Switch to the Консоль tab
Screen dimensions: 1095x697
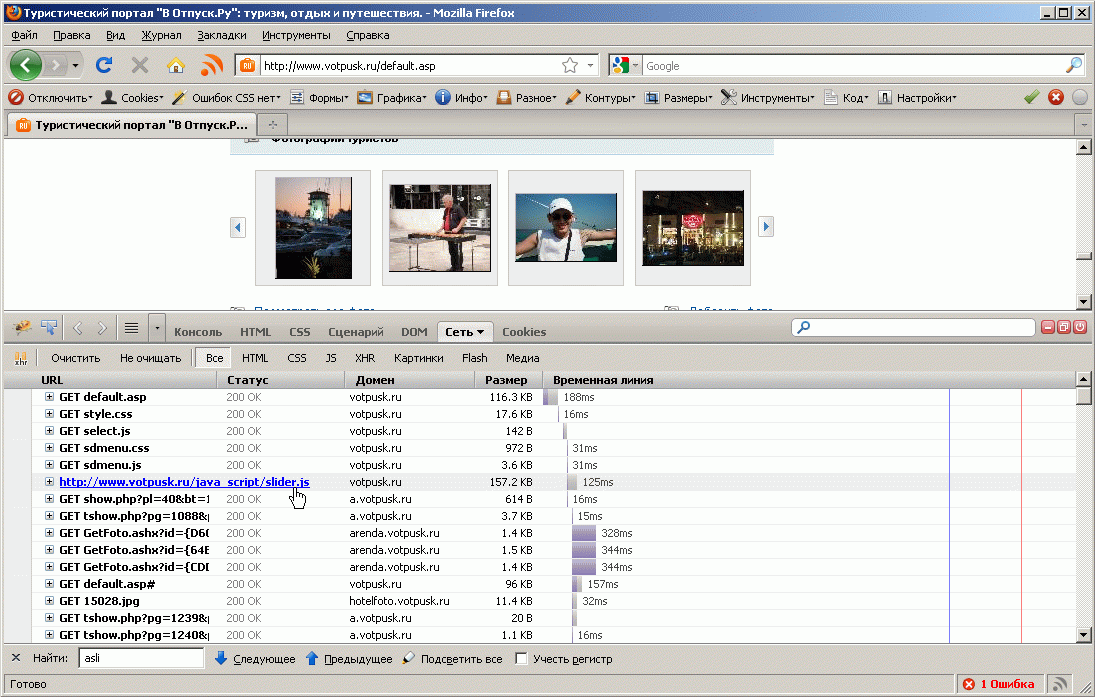pos(198,332)
